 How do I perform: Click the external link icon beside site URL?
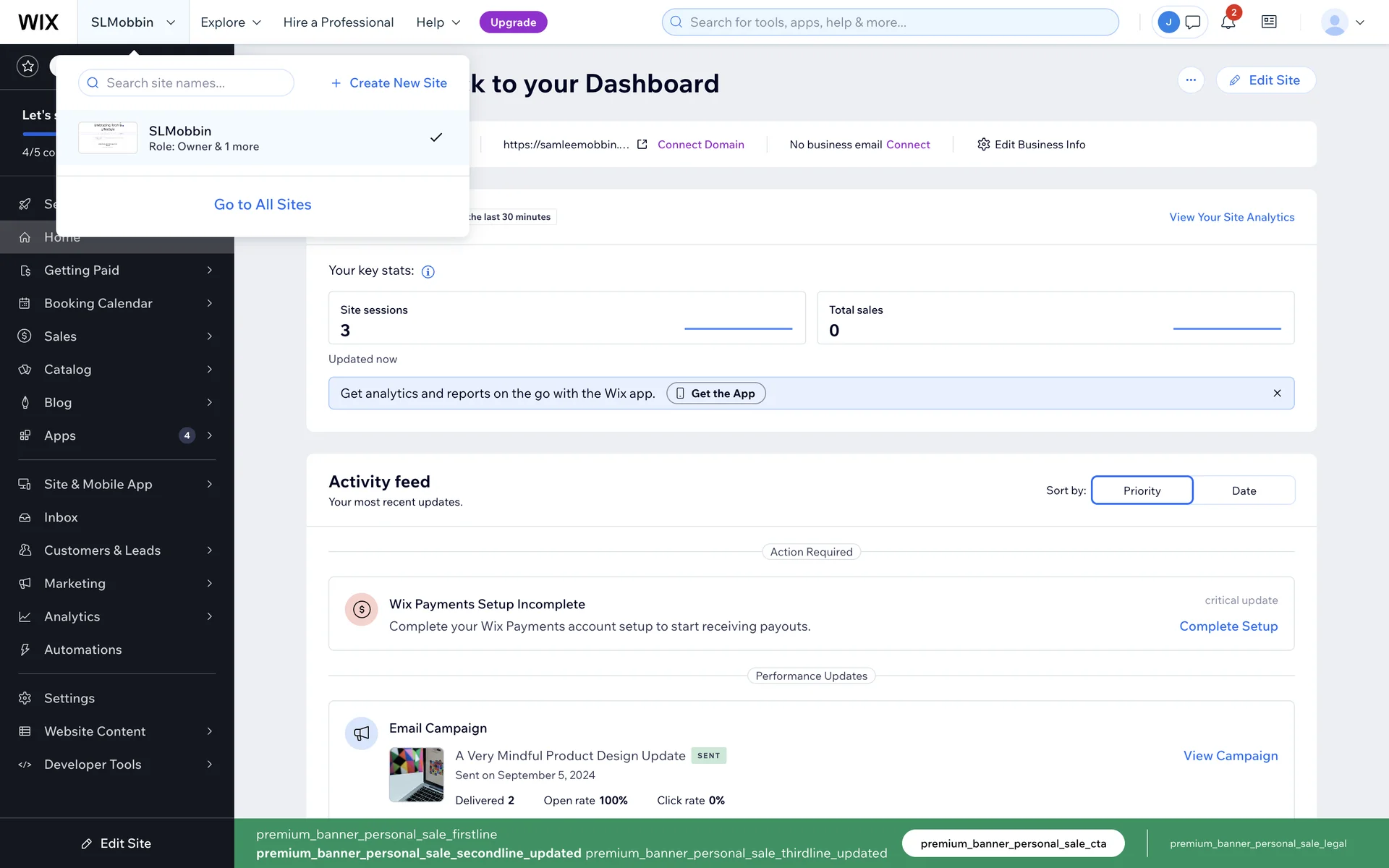[x=642, y=145]
